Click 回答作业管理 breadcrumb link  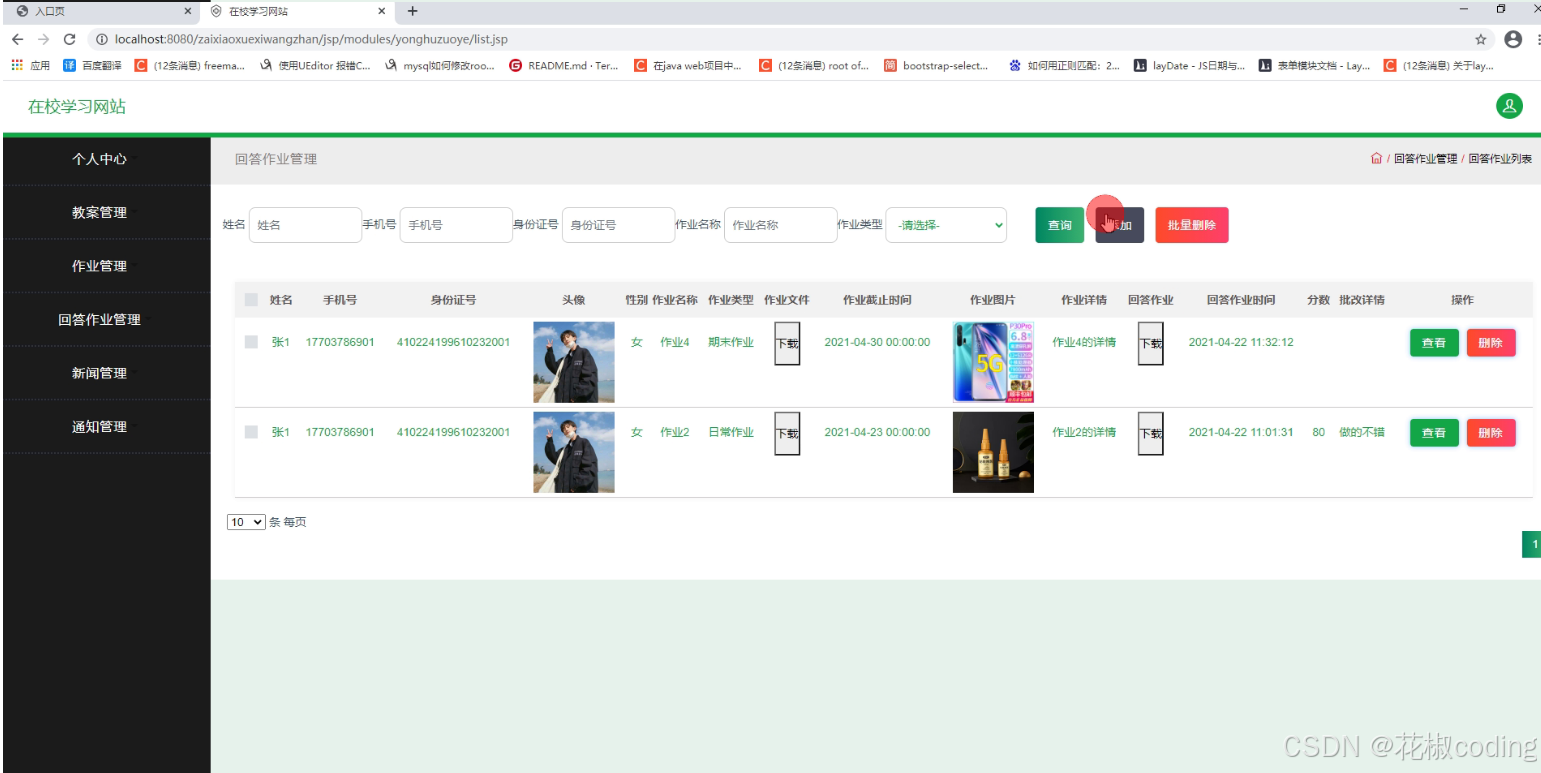pyautogui.click(x=1425, y=159)
